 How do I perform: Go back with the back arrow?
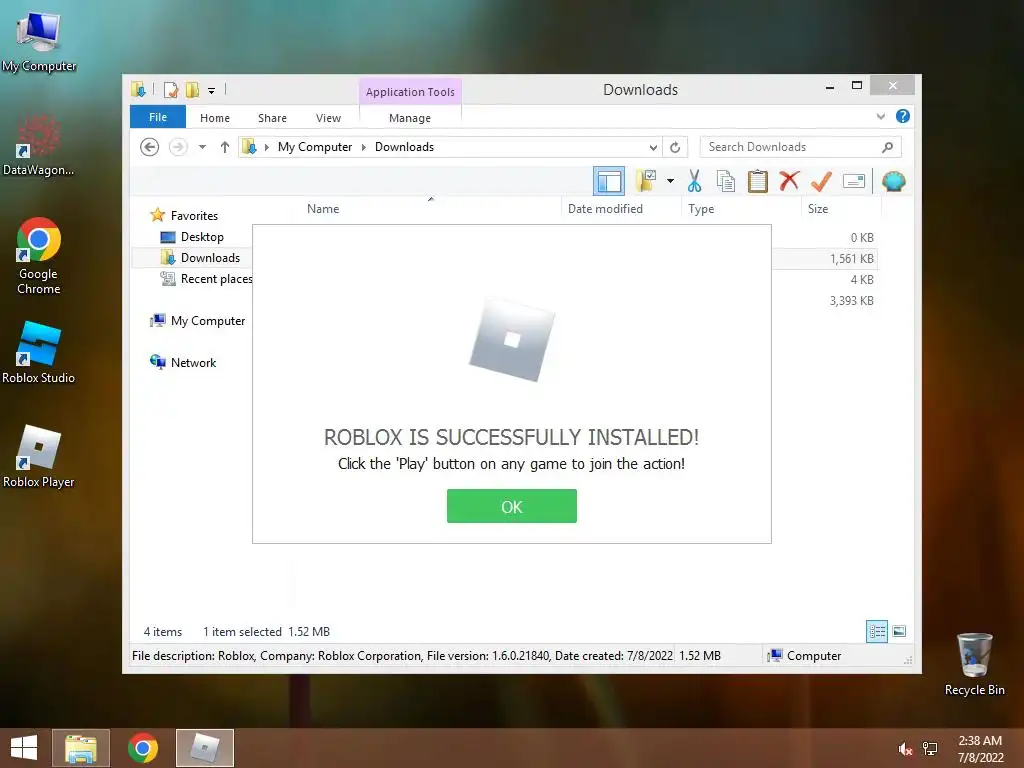point(150,147)
